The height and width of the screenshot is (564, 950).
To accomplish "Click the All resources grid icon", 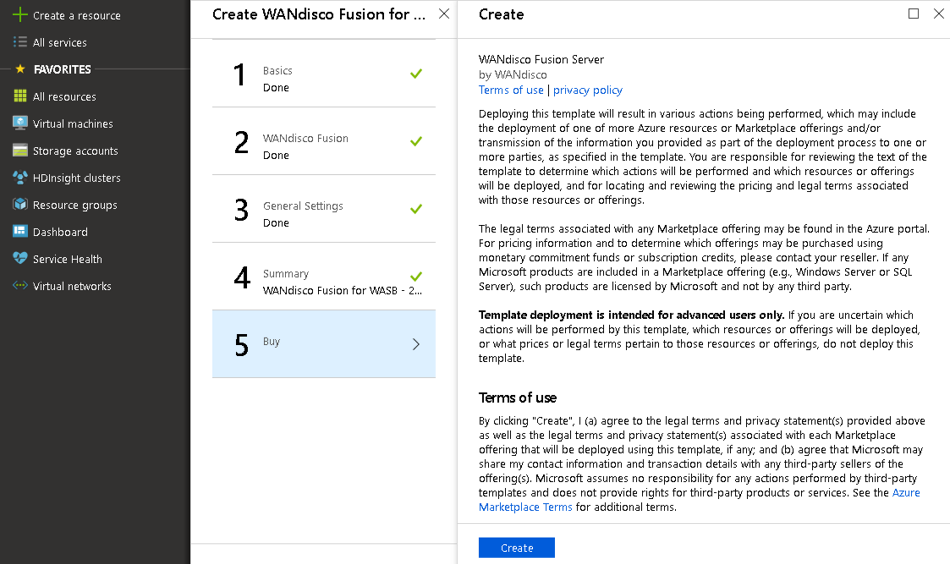I will 20,96.
